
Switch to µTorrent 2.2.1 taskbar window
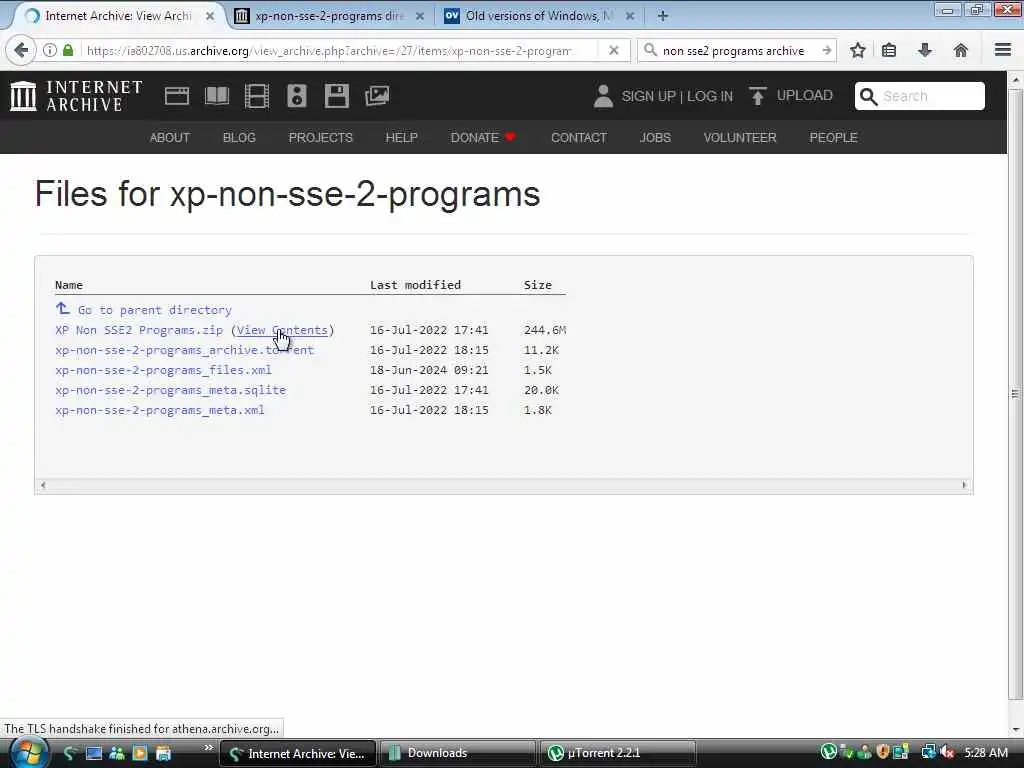coord(618,753)
